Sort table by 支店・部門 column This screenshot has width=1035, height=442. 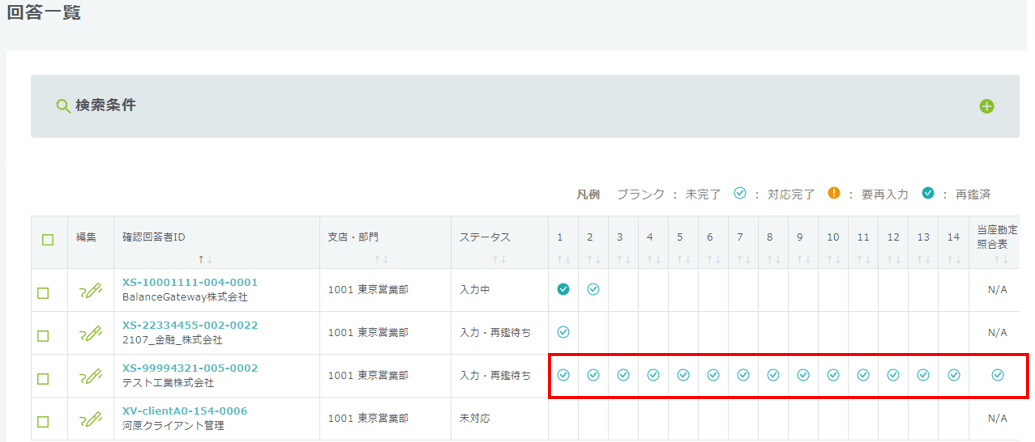pyautogui.click(x=380, y=259)
